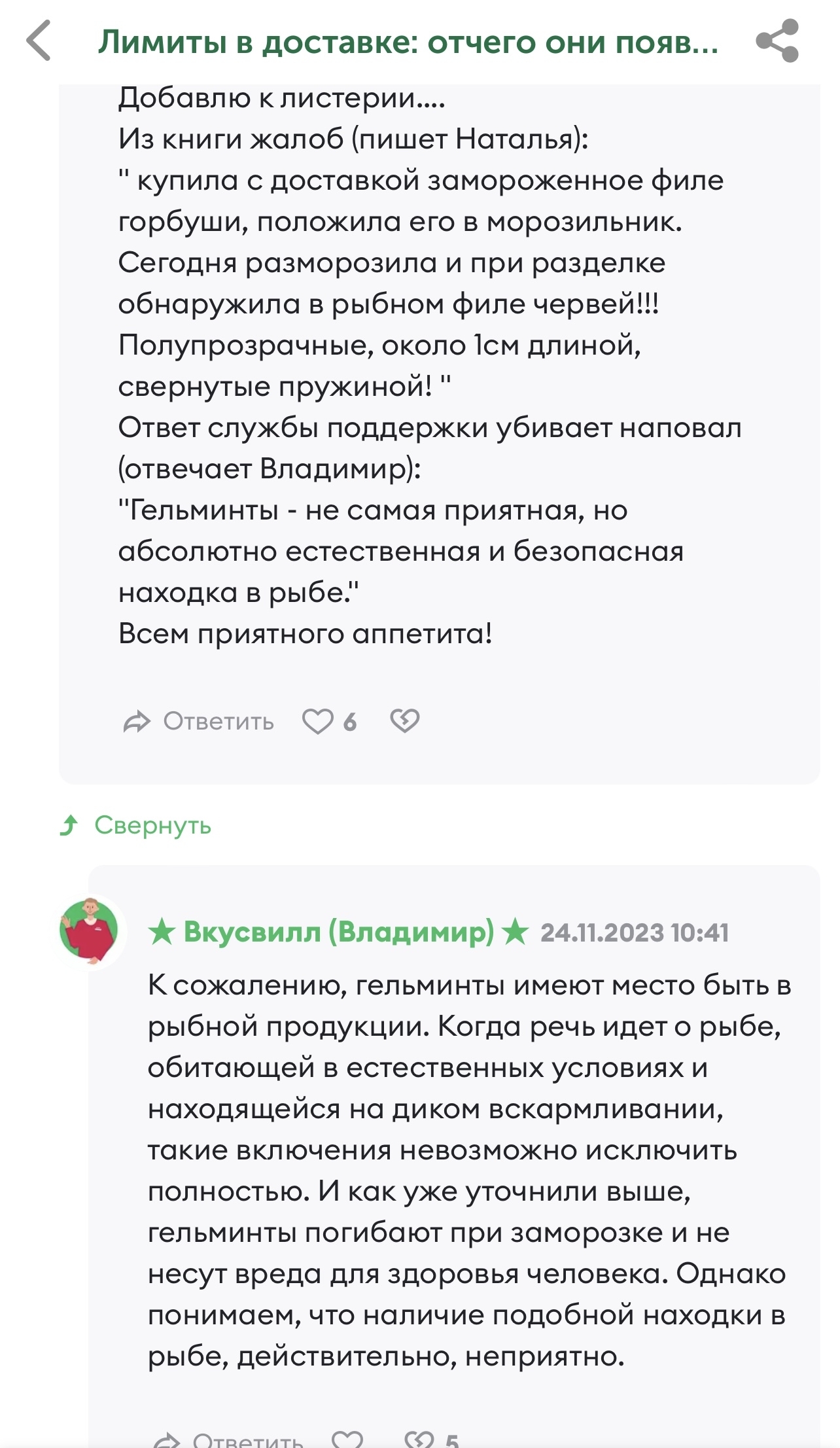Click the green star before Вкусвилл

pos(162,932)
